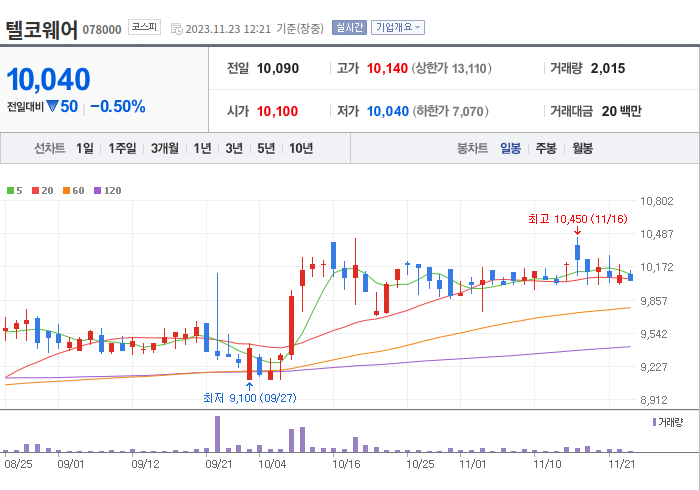Open the 10년 line chart
The image size is (700, 490).
(301, 148)
